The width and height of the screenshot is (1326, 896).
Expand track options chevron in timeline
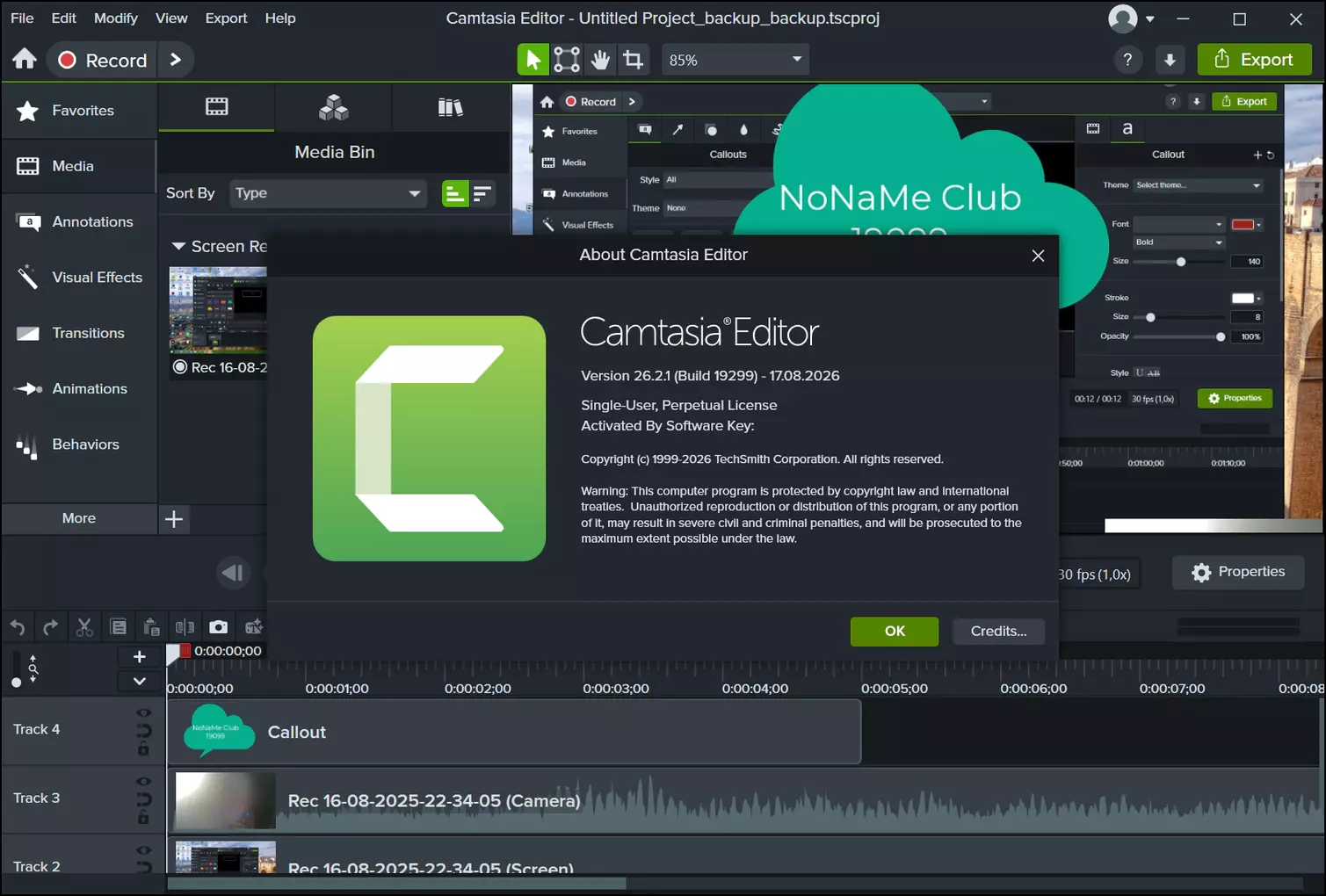(x=139, y=681)
